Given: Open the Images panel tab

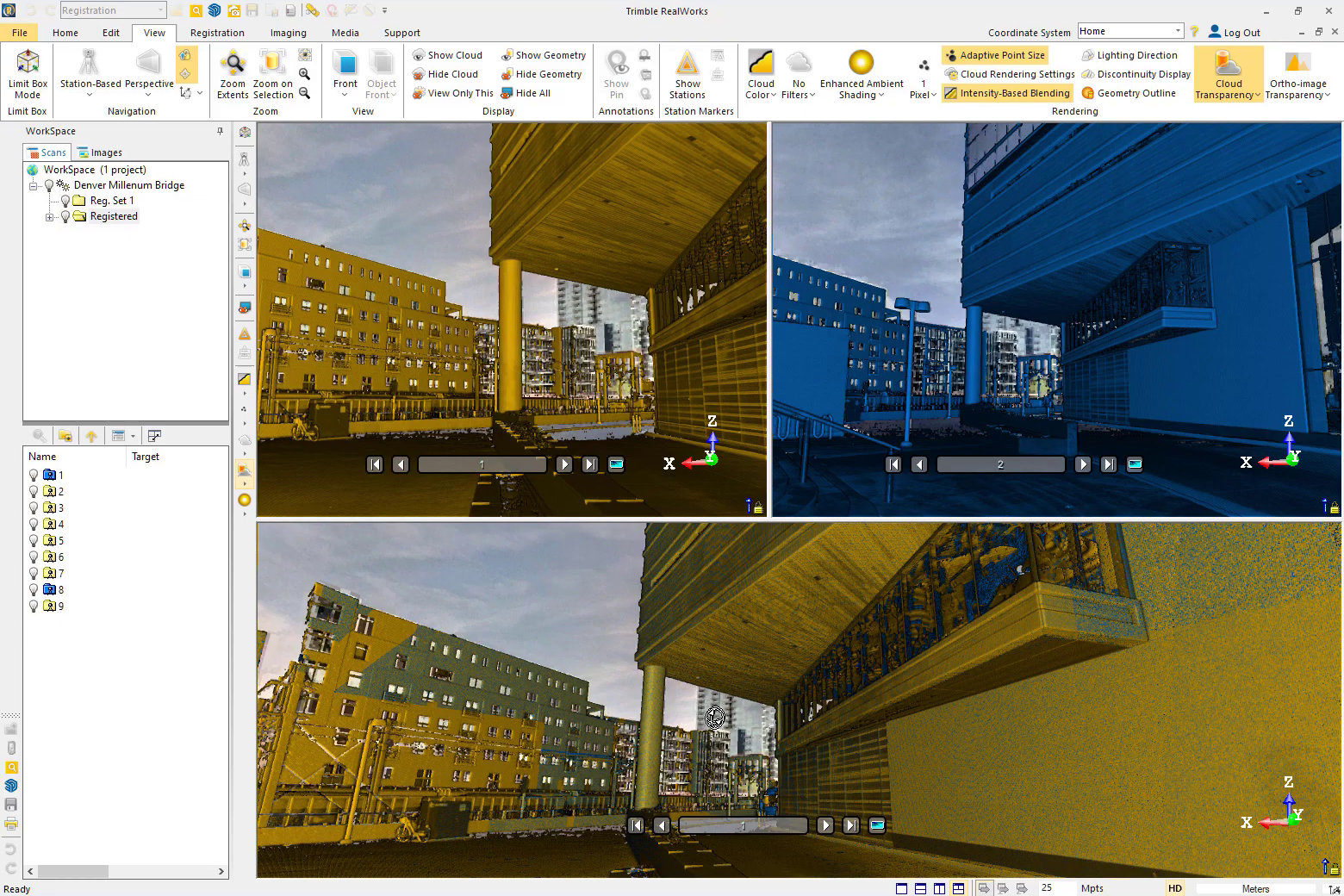Looking at the screenshot, I should point(99,152).
